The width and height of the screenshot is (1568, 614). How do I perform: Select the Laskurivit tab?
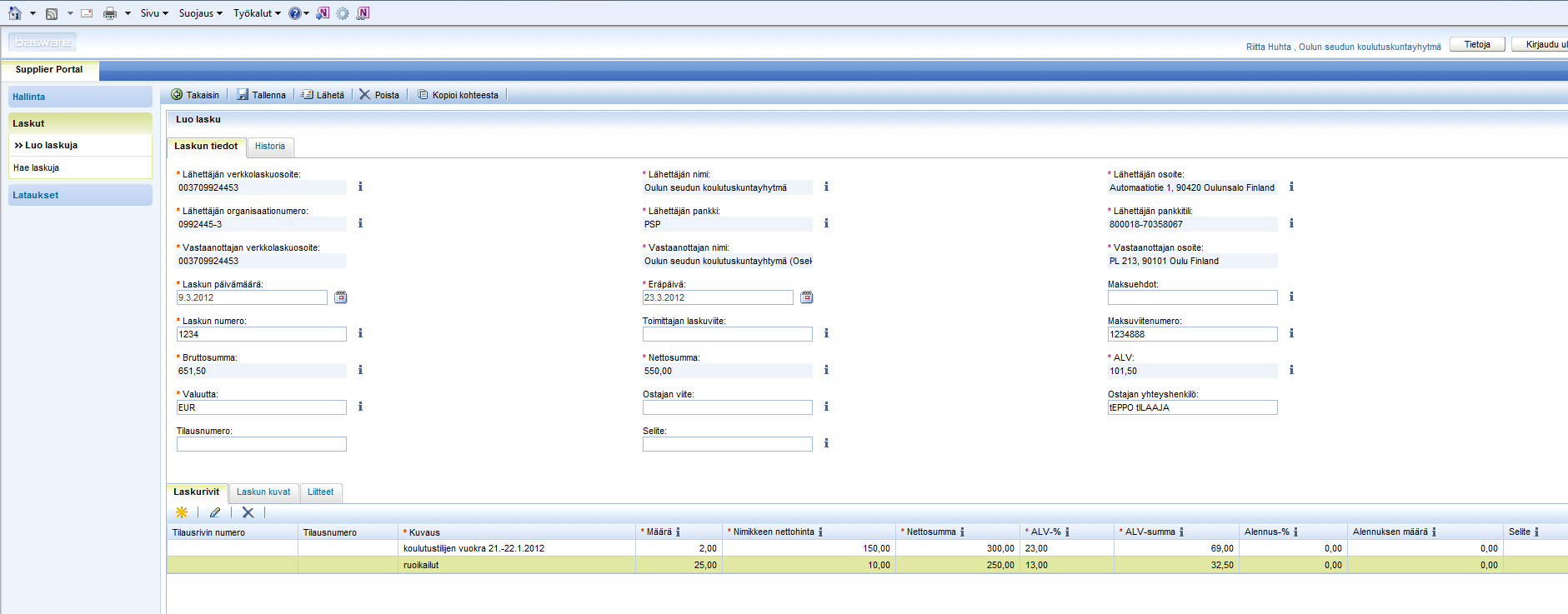[x=197, y=492]
